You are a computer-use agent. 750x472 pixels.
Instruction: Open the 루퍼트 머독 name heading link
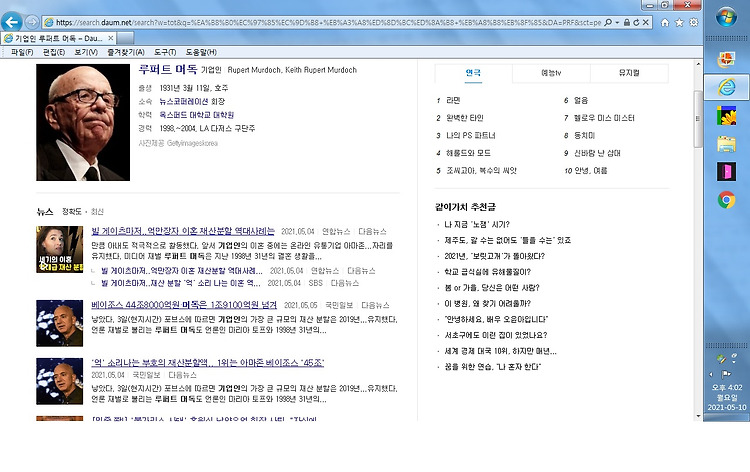pyautogui.click(x=168, y=69)
